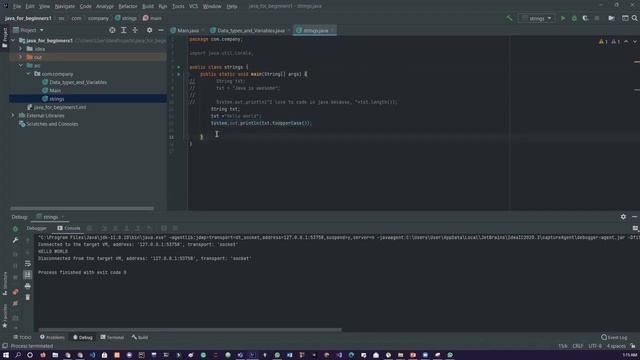640x360 pixels.
Task: Toggle tool window bars icon in status bar
Action: (x=5, y=346)
